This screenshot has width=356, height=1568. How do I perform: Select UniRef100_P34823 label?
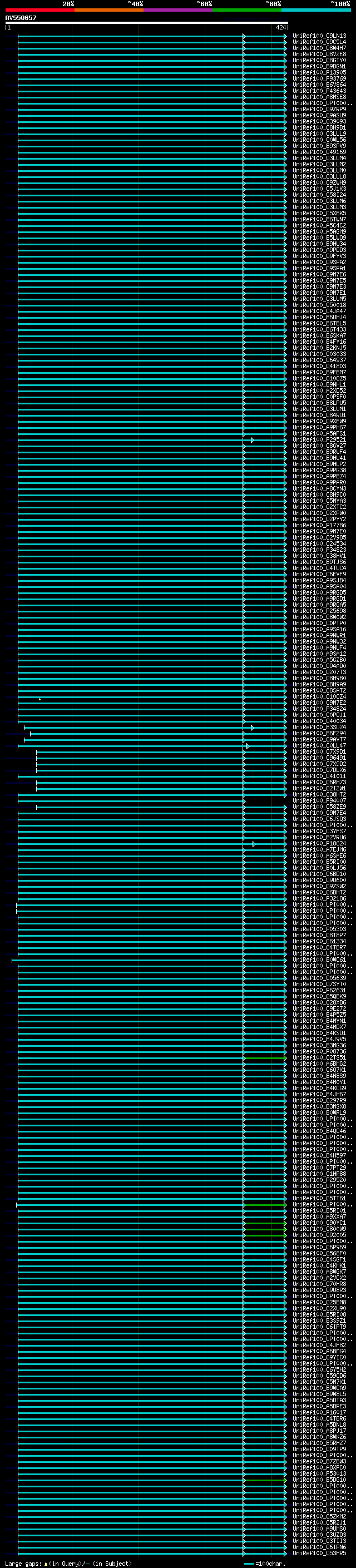[319, 550]
